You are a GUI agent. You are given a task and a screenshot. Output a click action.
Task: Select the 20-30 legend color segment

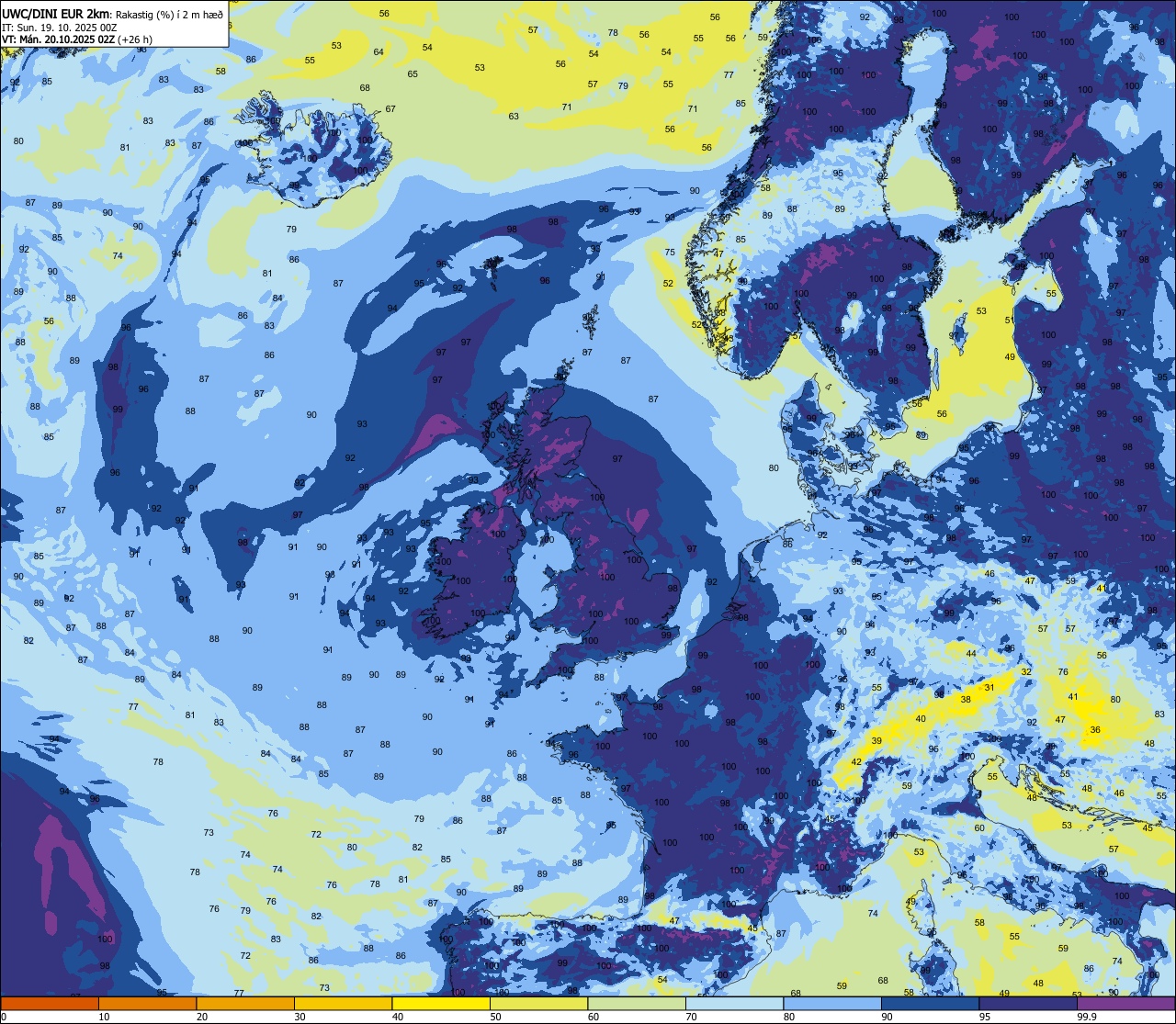pos(245,1003)
